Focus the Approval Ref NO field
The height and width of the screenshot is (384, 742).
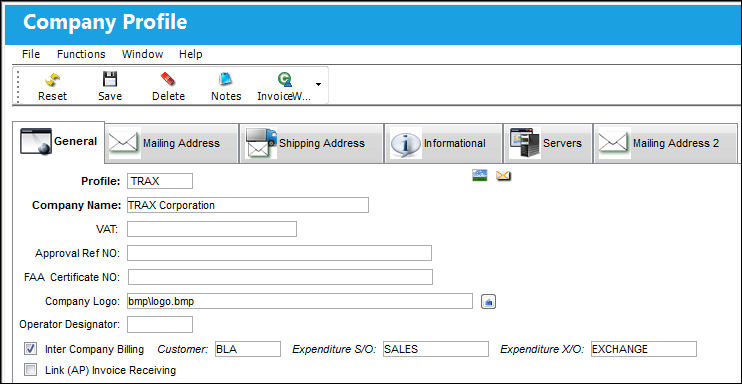pos(279,253)
